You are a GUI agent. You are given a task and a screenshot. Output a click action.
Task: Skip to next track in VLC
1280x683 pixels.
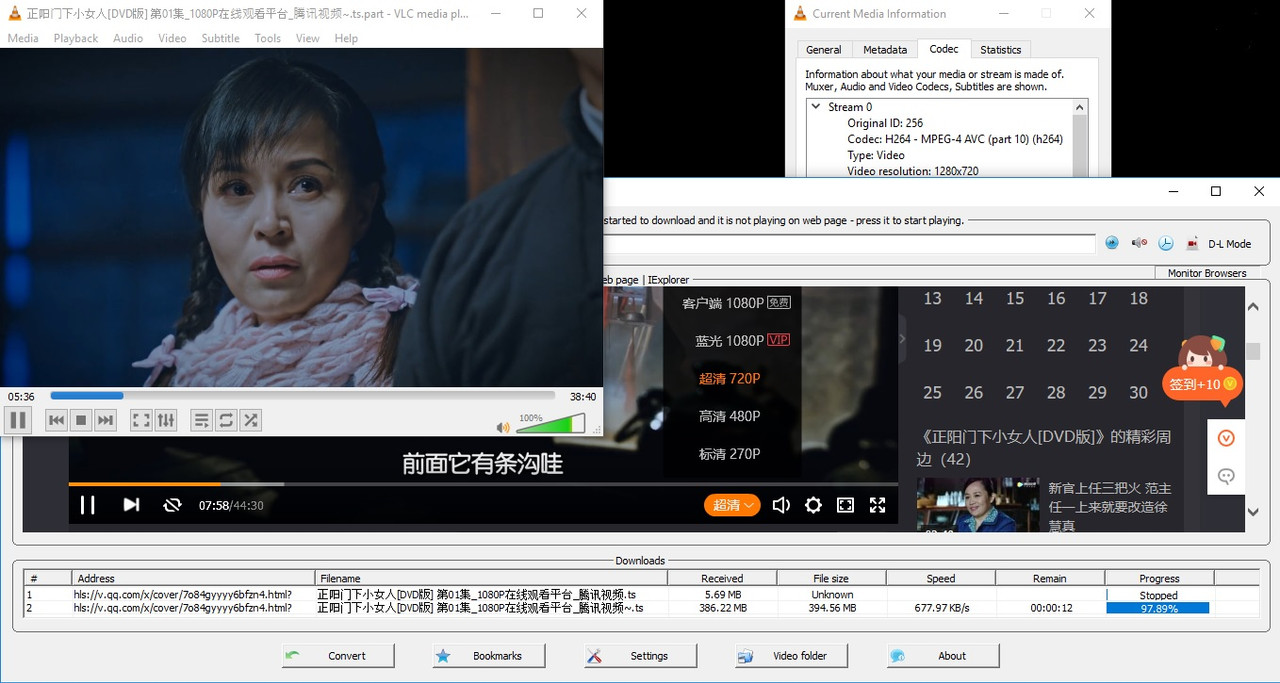point(106,420)
